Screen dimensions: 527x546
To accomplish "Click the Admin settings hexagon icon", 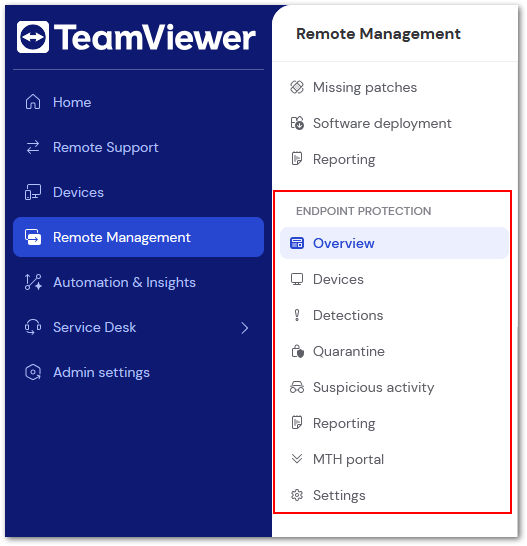I will coord(33,372).
